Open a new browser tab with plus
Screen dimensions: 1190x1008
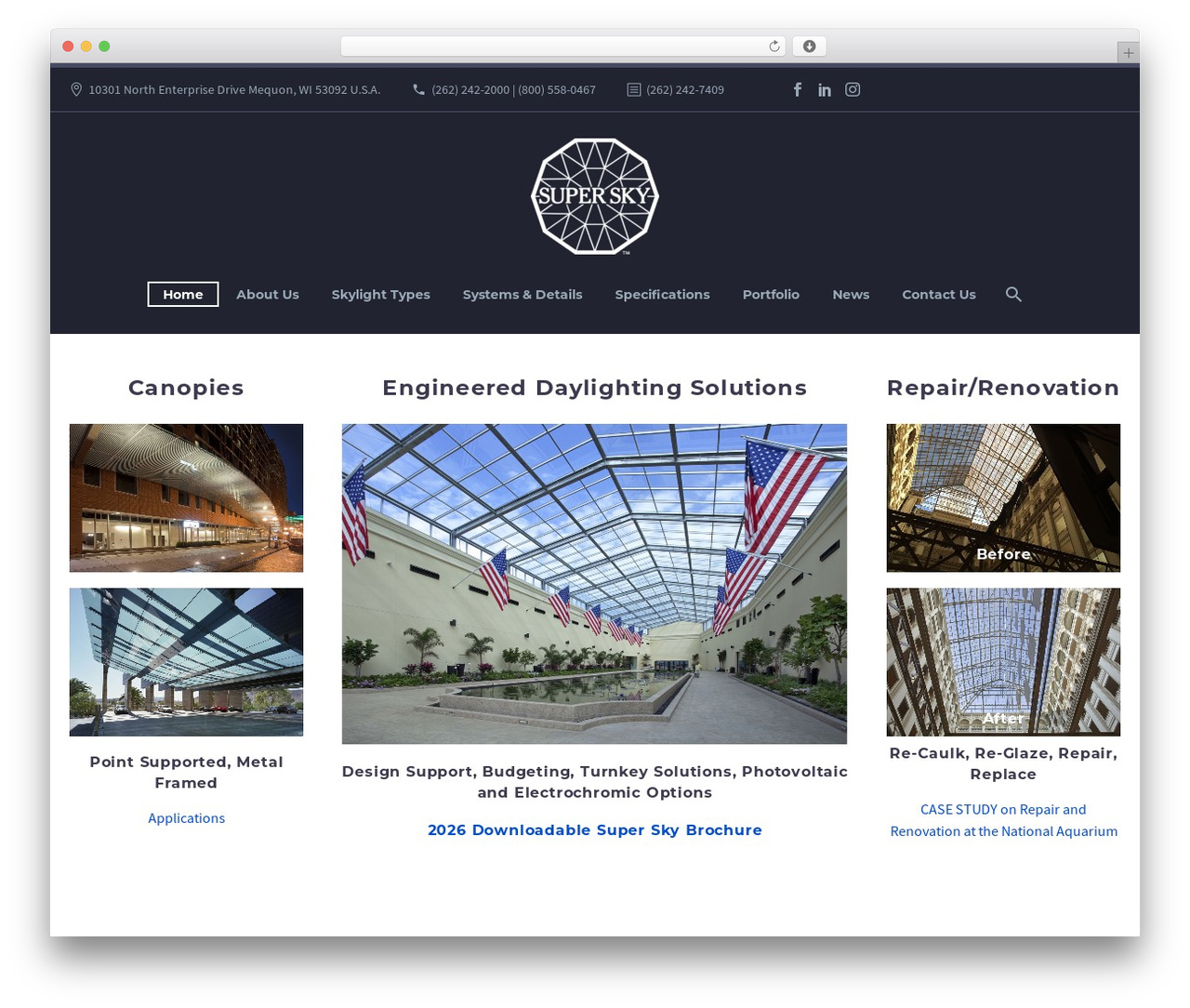tap(1129, 52)
